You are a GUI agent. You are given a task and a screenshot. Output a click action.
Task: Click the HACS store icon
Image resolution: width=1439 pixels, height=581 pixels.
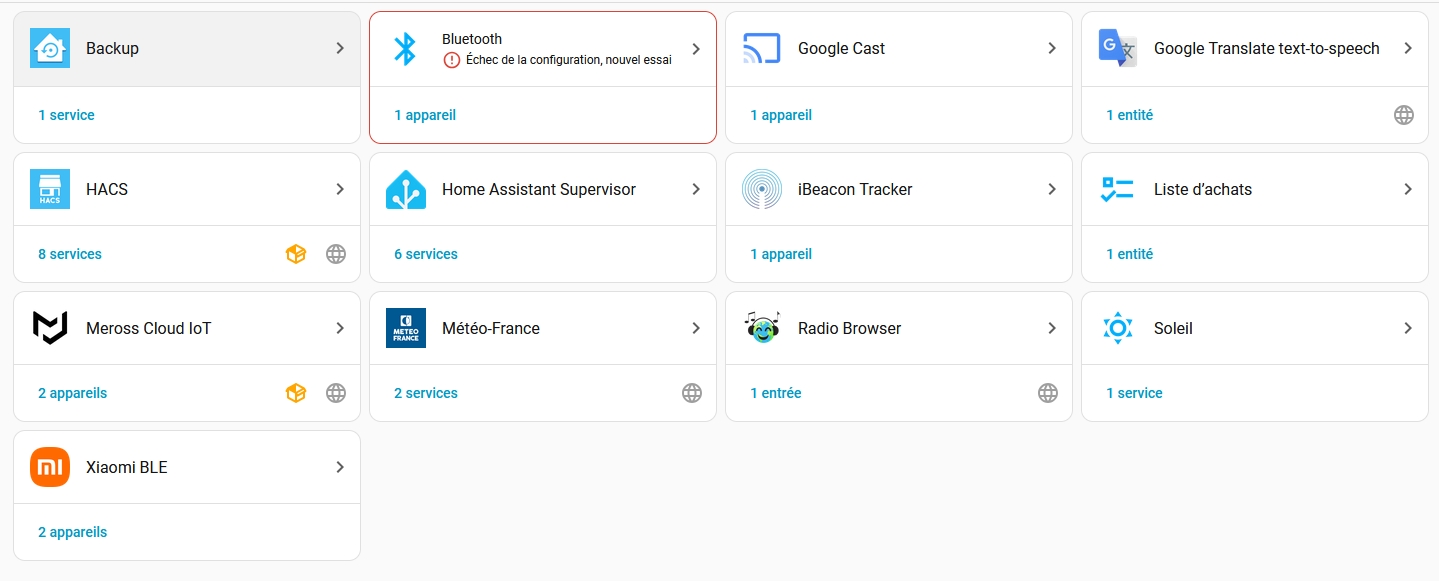(50, 189)
